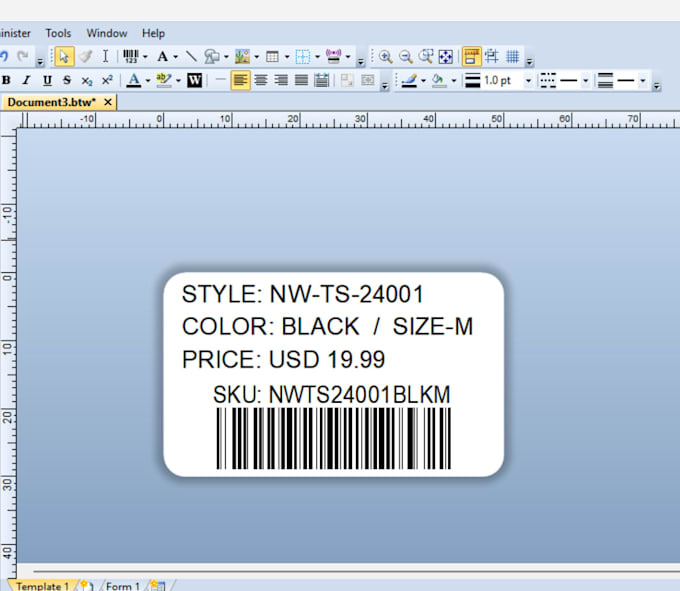Click the view toolbar options overflow arrow
The image size is (680, 591).
coord(529,62)
